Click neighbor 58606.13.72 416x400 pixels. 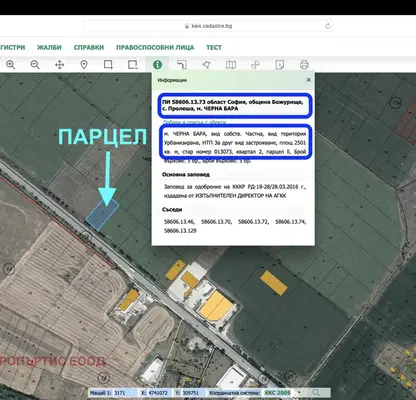253,222
